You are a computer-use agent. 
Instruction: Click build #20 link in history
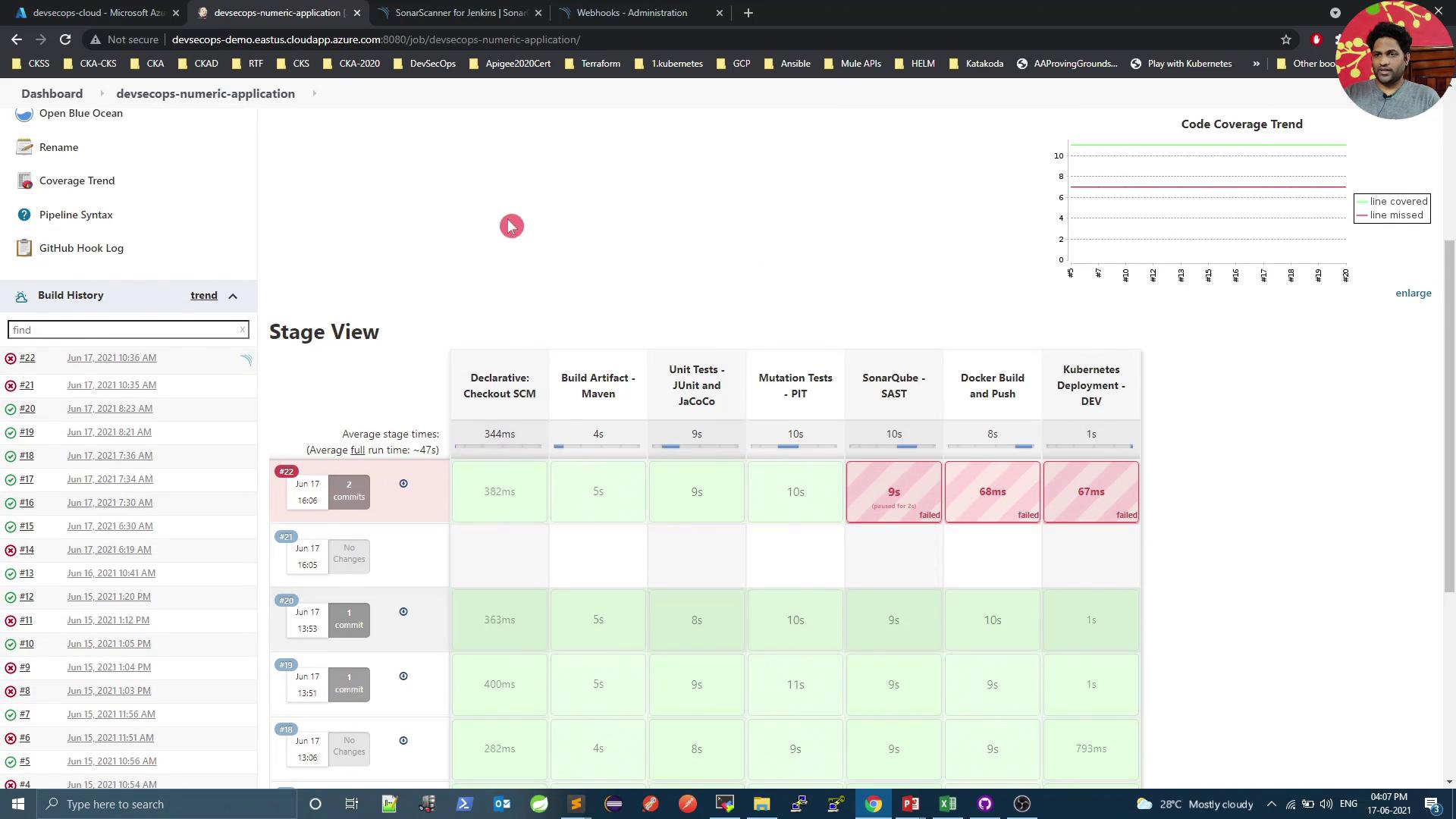click(x=27, y=409)
